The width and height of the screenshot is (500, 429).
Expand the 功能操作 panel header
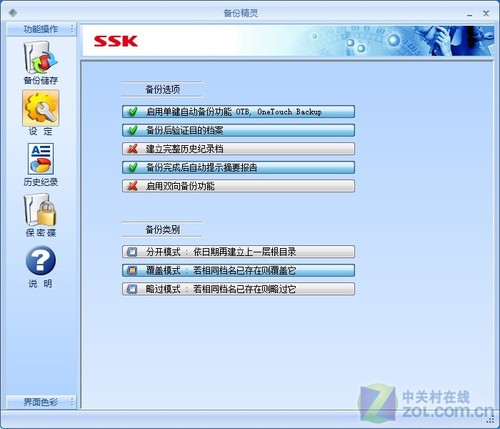(41, 29)
